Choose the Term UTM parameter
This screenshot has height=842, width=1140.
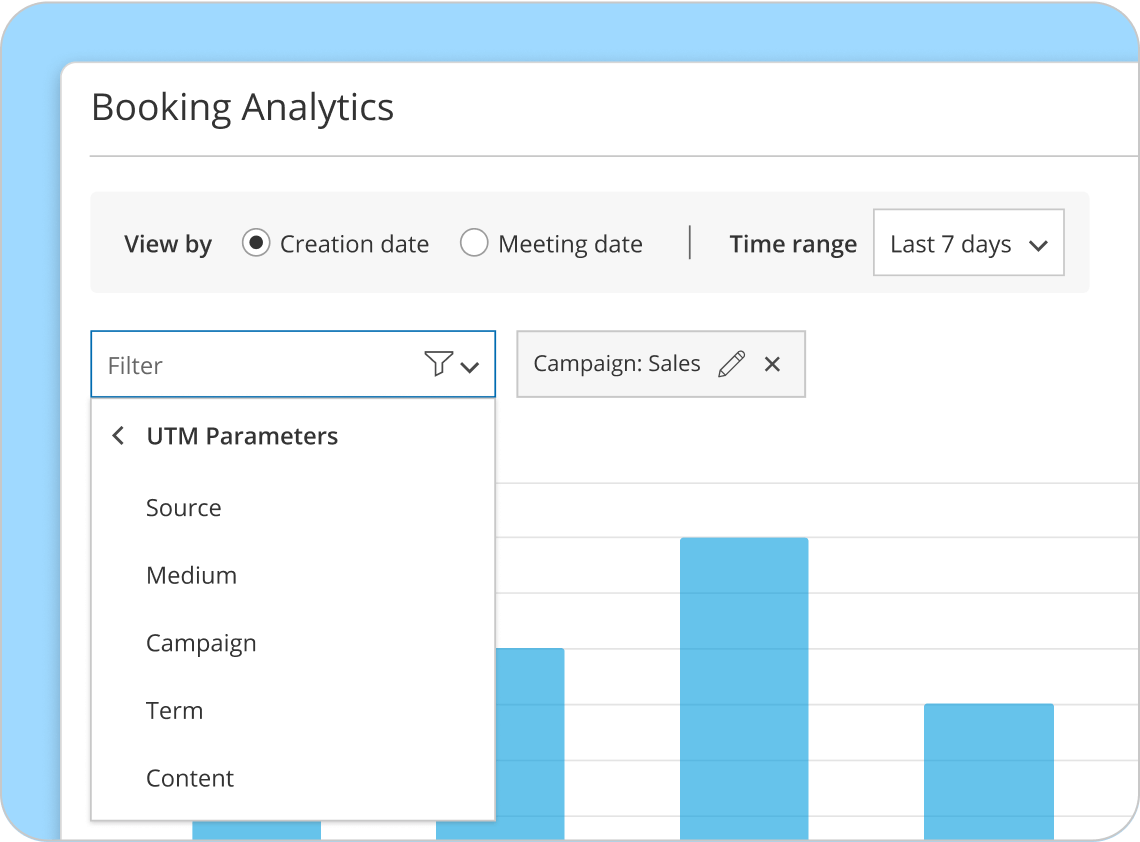tap(174, 710)
